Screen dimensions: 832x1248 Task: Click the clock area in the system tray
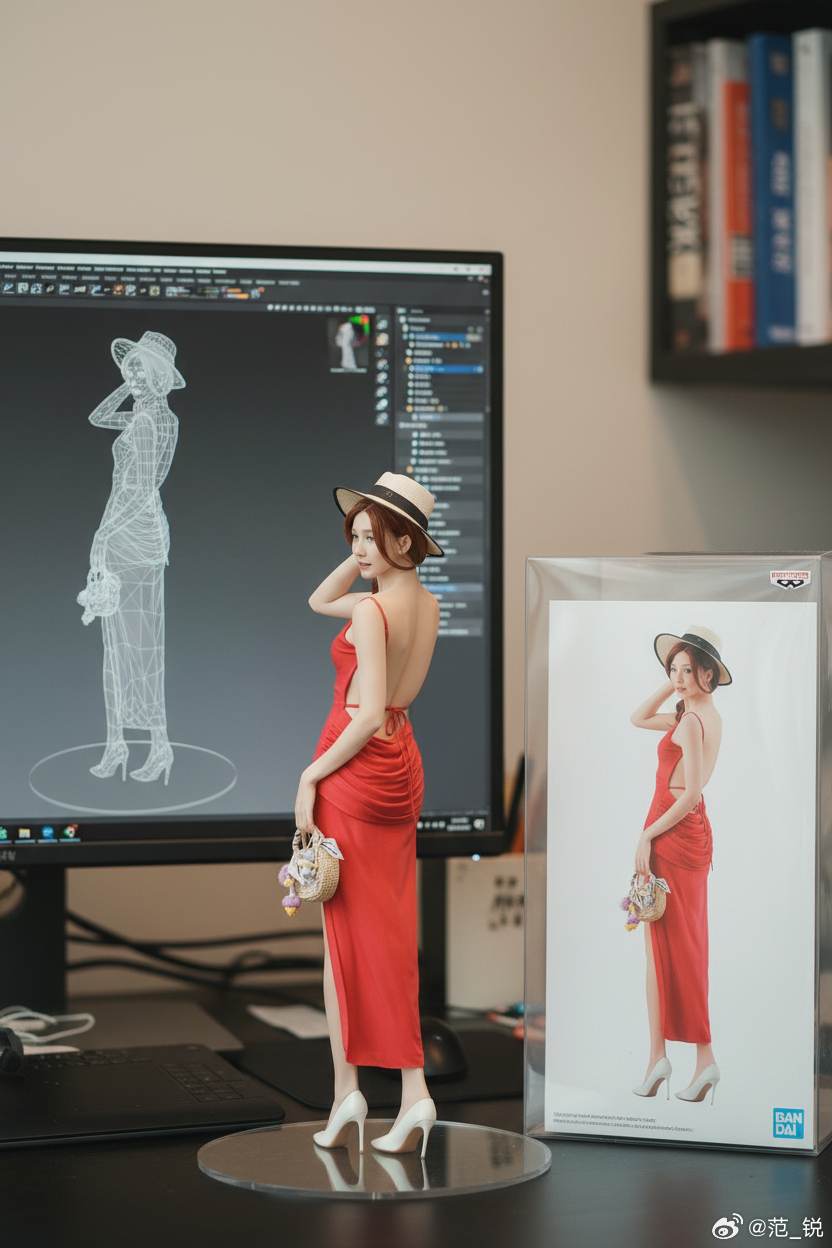tap(459, 824)
